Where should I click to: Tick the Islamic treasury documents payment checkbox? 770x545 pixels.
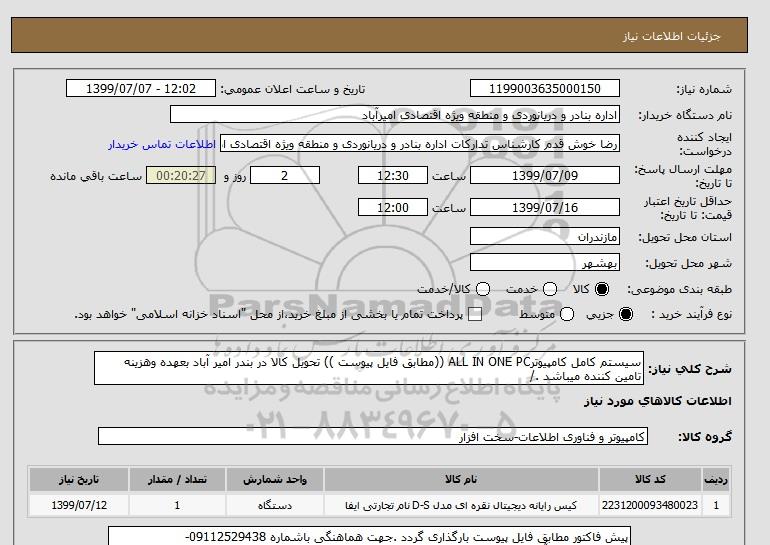click(475, 315)
